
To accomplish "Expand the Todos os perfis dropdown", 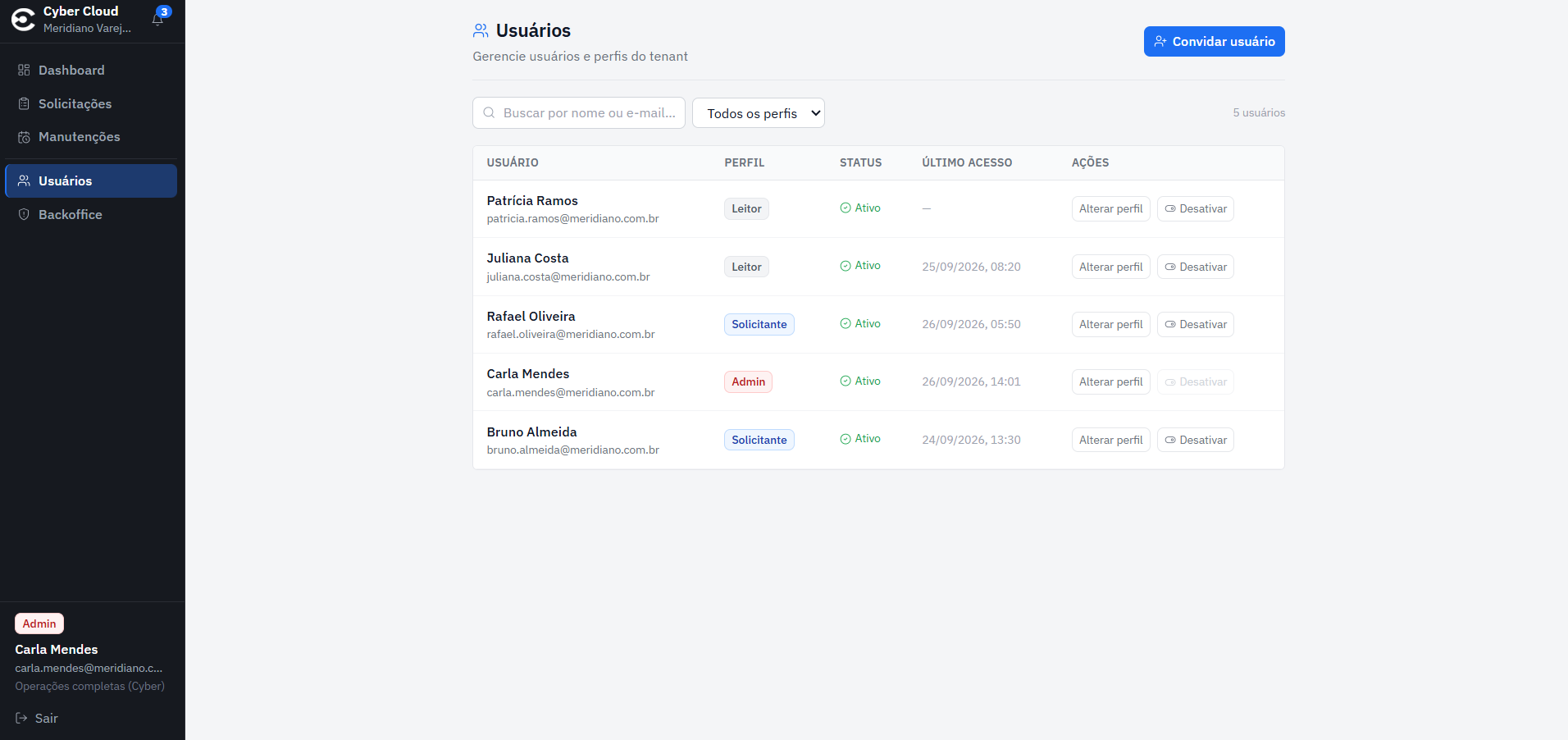I will [759, 113].
